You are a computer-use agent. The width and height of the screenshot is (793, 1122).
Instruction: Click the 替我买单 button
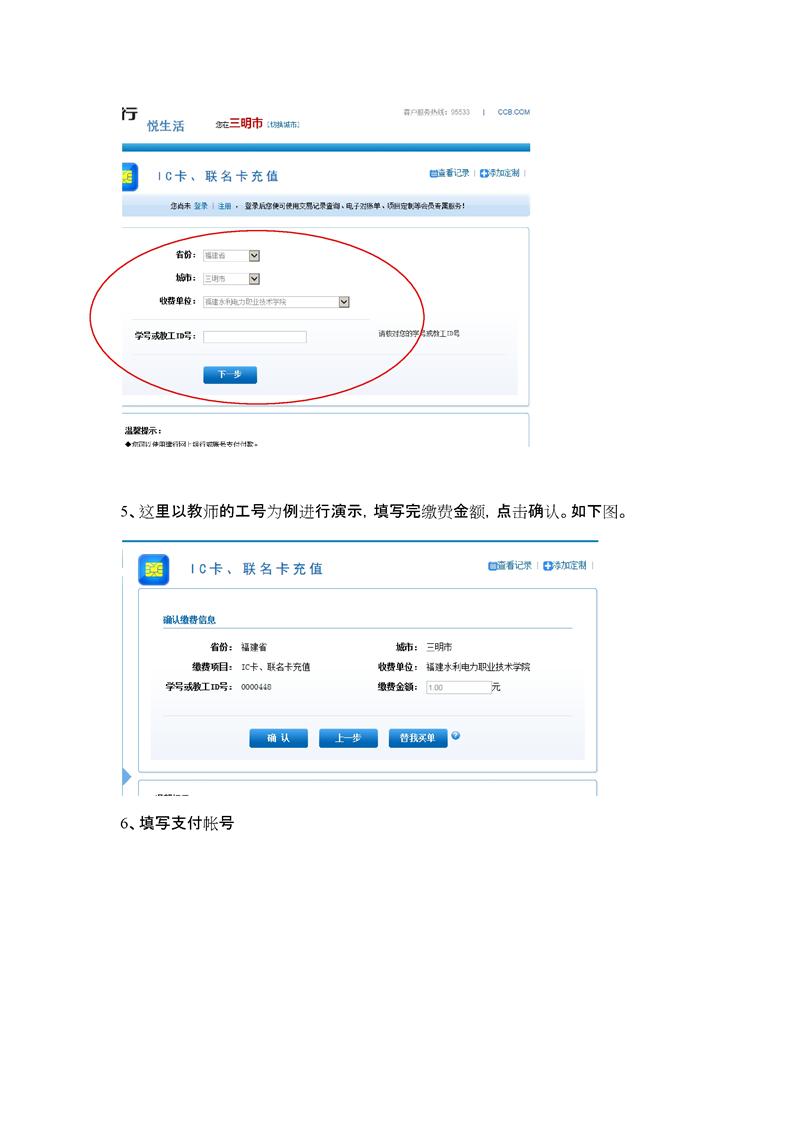[x=417, y=738]
